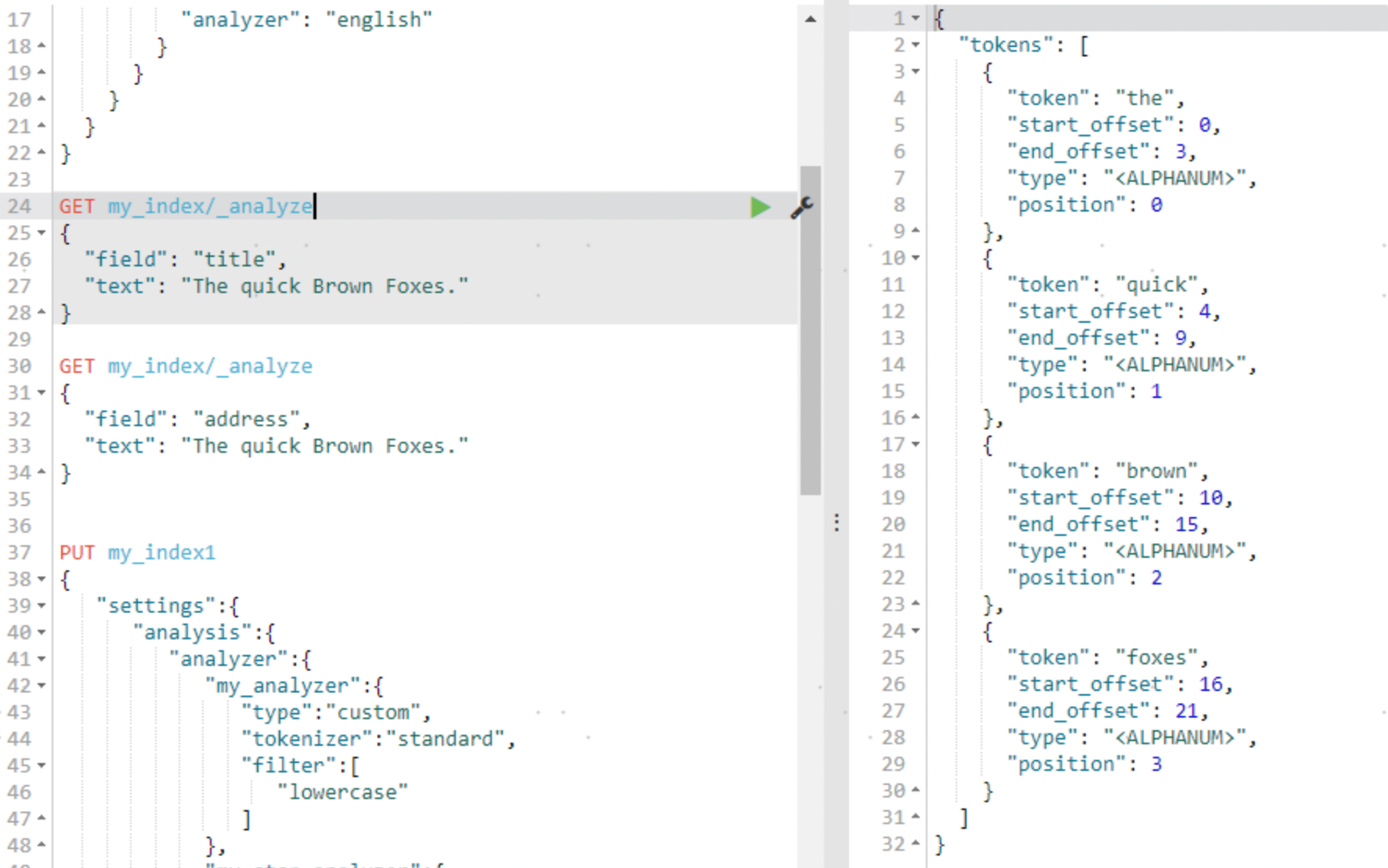
Task: Collapse the "foxes" token object in the response
Action: coord(916,631)
